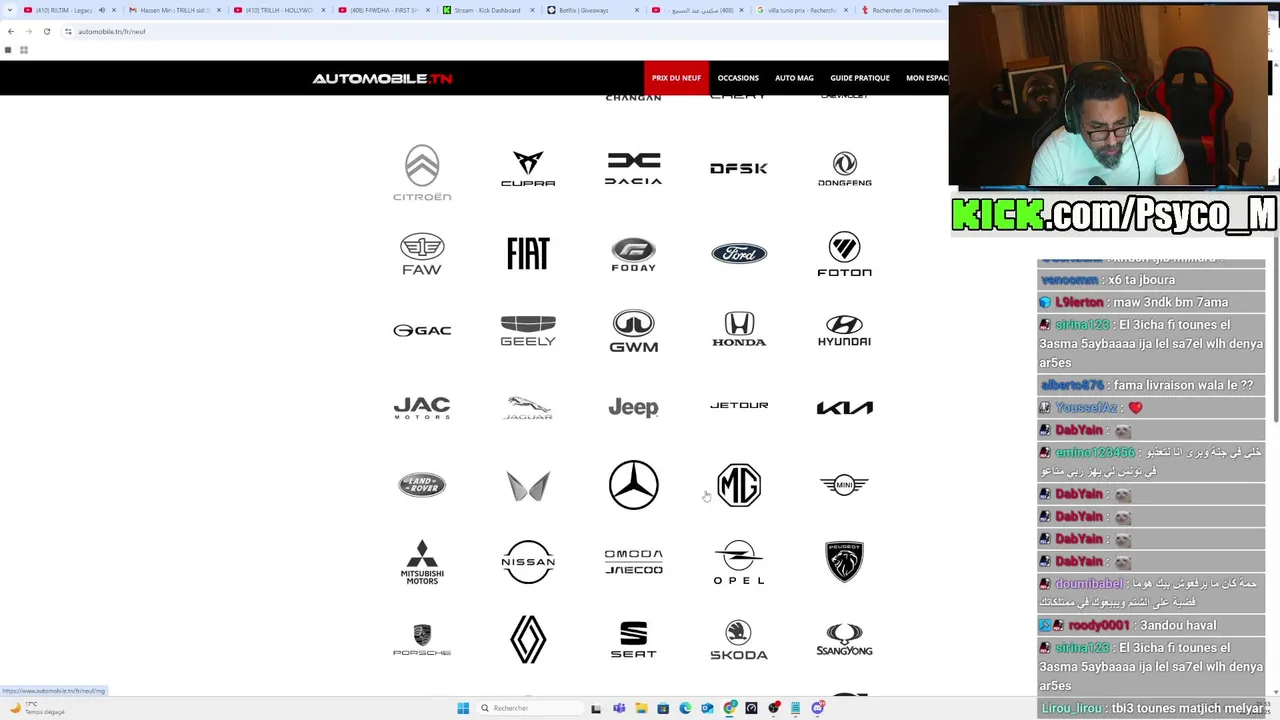
Task: Switch to villa tunis prix Google tab
Action: tap(803, 10)
